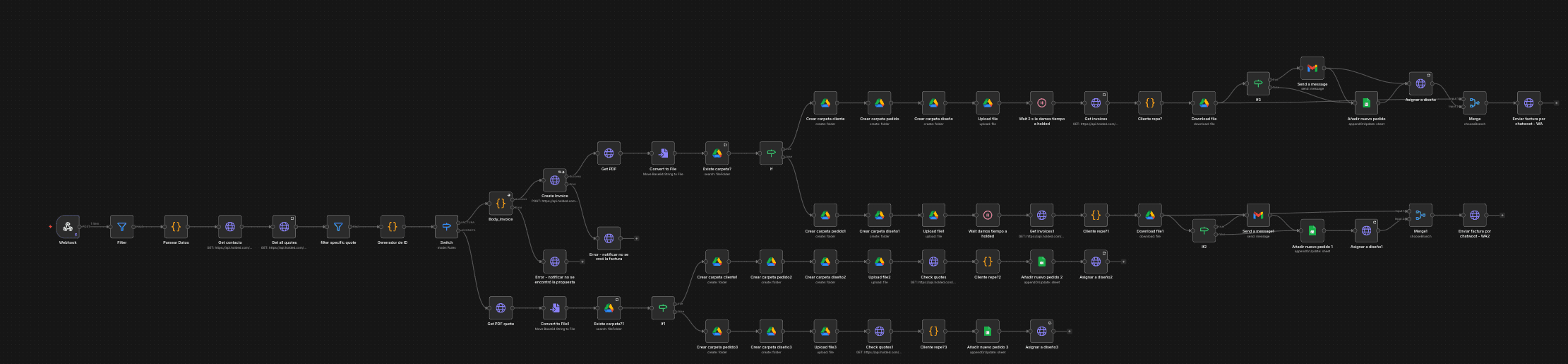Click the Filter node funnel icon
The image size is (1568, 364).
tap(122, 227)
